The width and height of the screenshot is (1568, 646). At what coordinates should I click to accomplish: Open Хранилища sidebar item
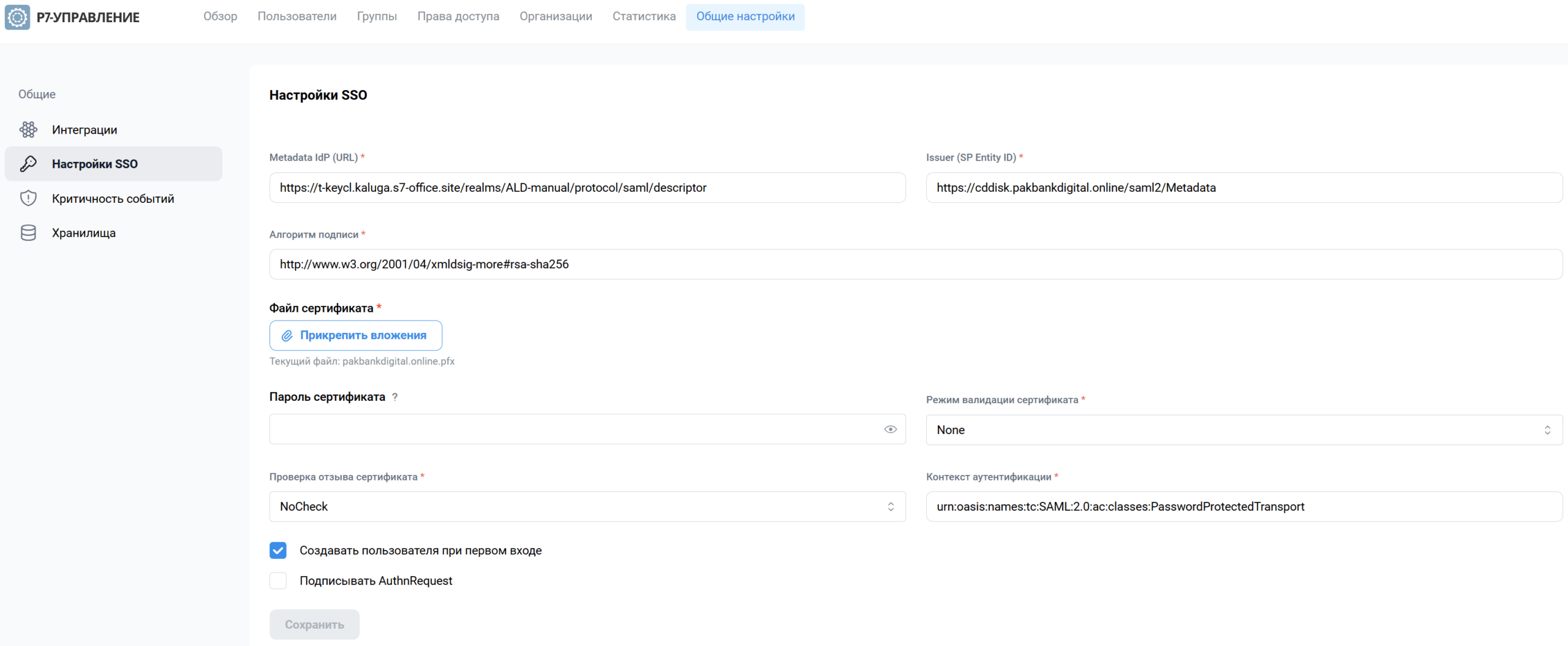coord(113,233)
